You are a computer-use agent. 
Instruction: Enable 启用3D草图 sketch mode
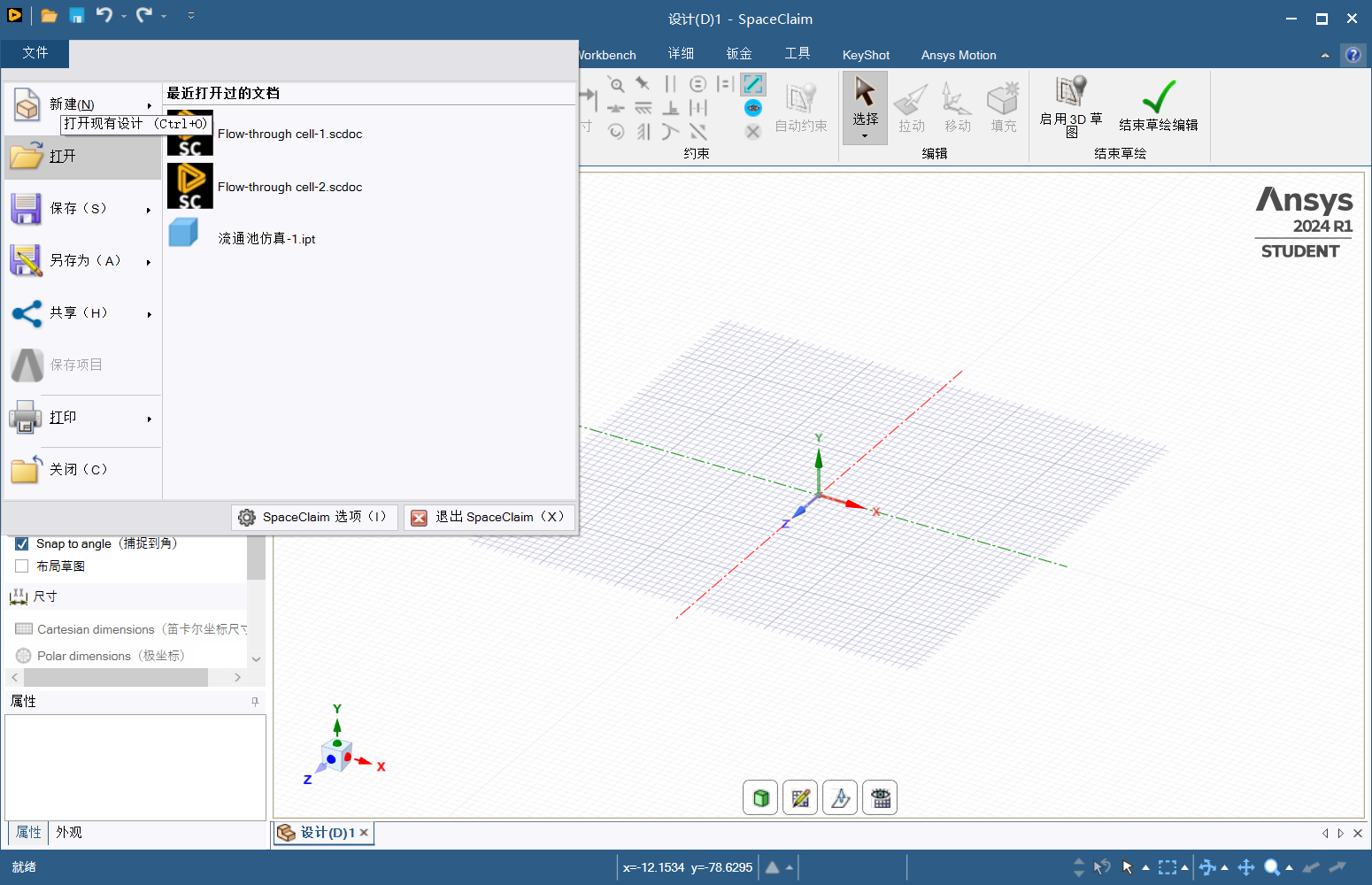point(1069,106)
